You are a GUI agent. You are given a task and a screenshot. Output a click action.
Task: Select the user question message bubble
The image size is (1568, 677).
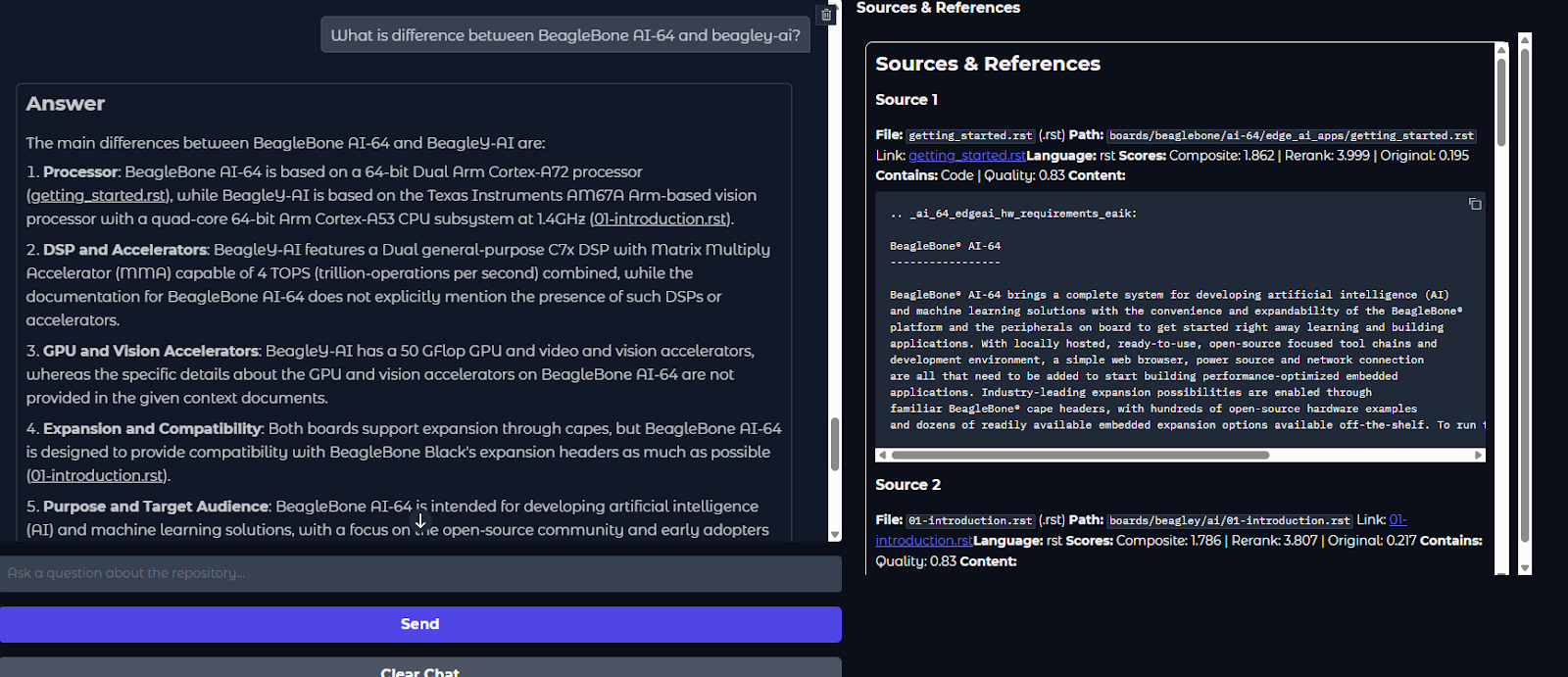point(565,35)
